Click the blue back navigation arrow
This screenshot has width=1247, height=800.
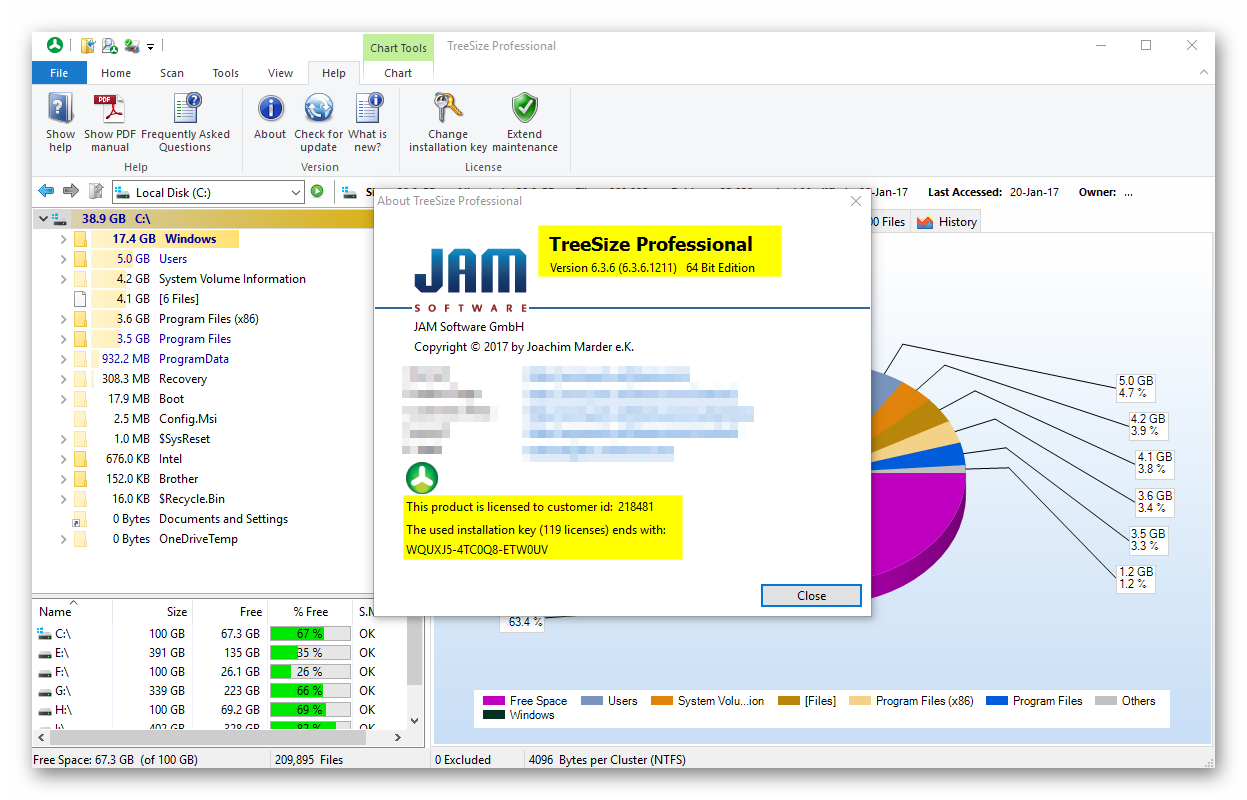[x=46, y=191]
